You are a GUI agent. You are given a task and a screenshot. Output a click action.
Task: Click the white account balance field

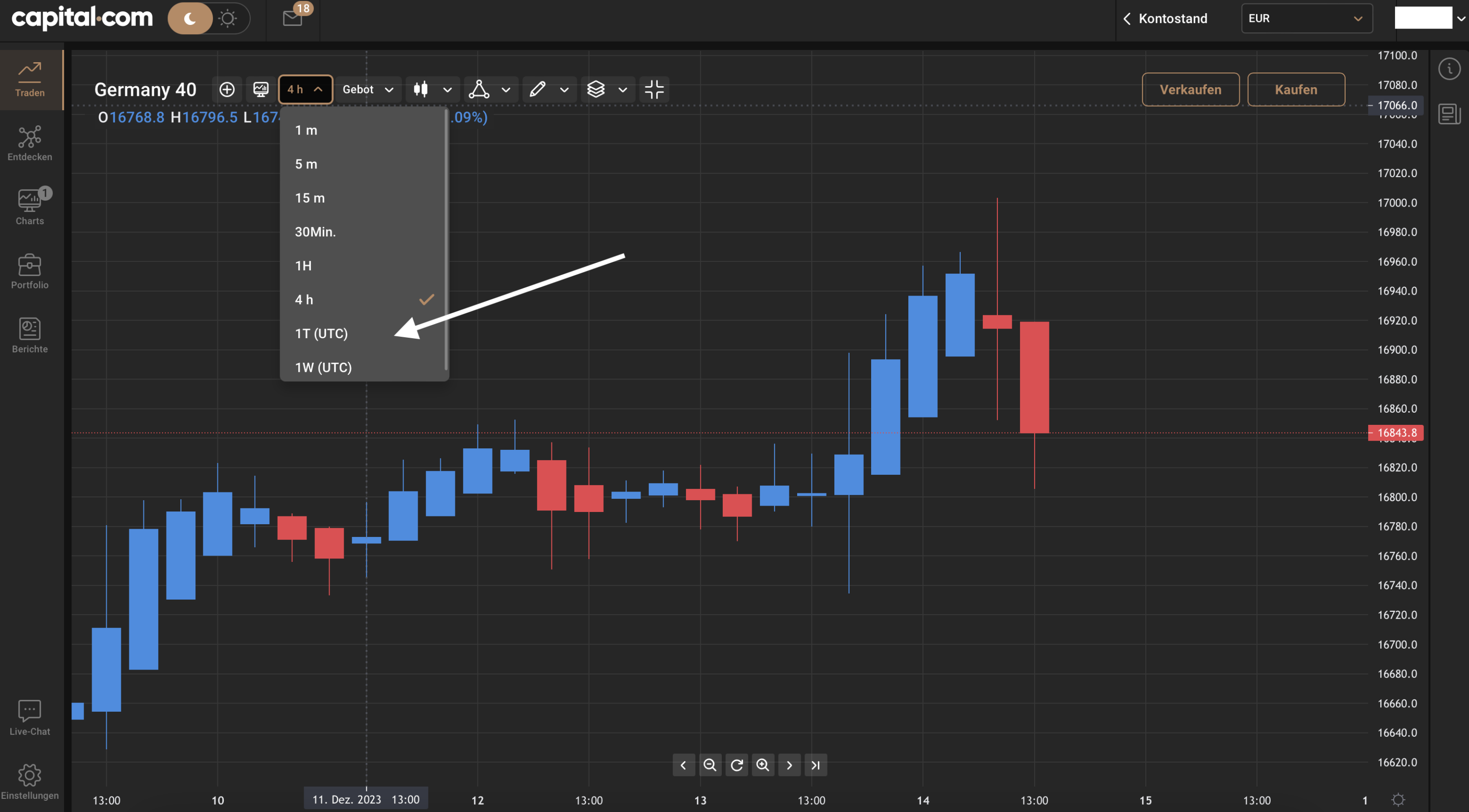1423,18
